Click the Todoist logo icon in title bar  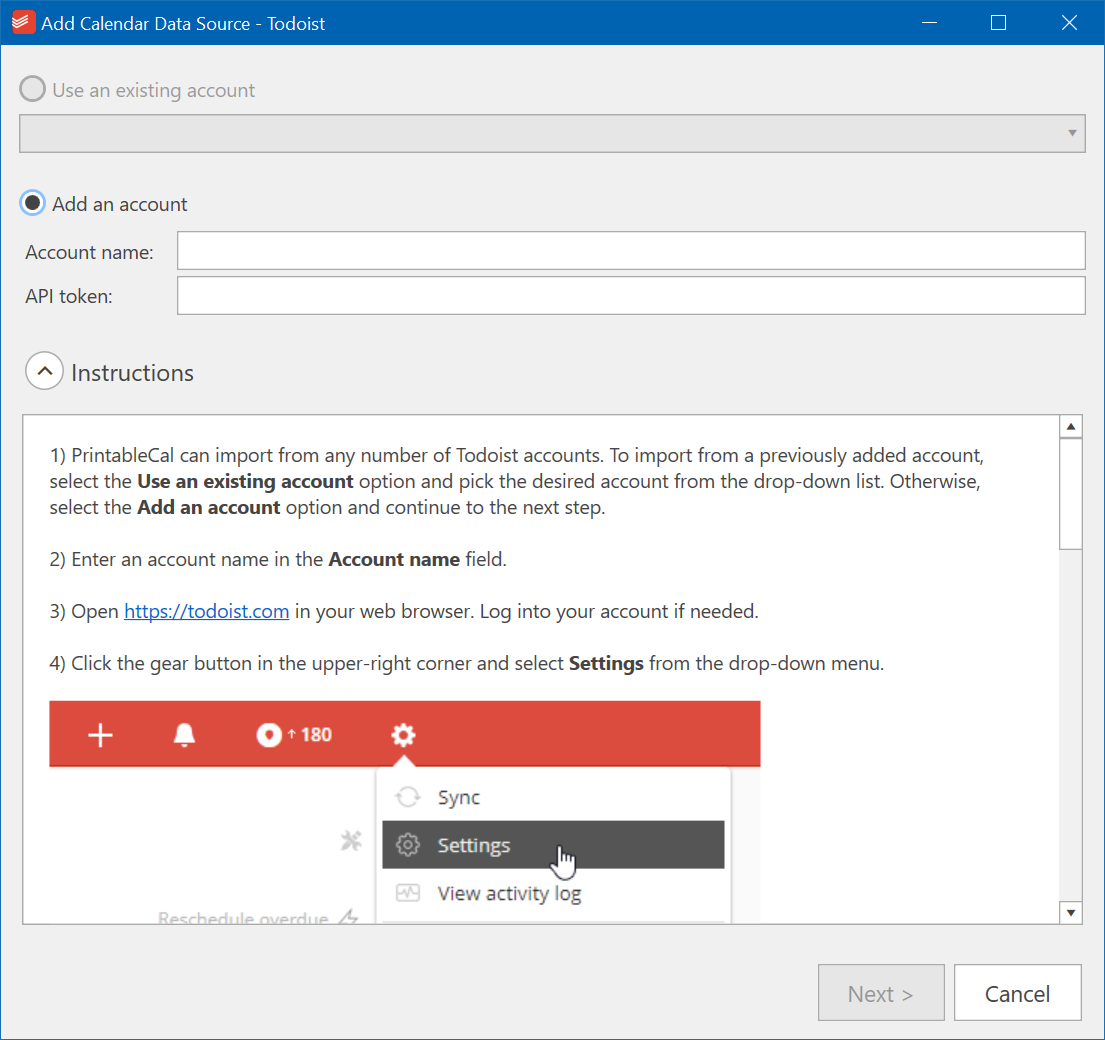23,23
